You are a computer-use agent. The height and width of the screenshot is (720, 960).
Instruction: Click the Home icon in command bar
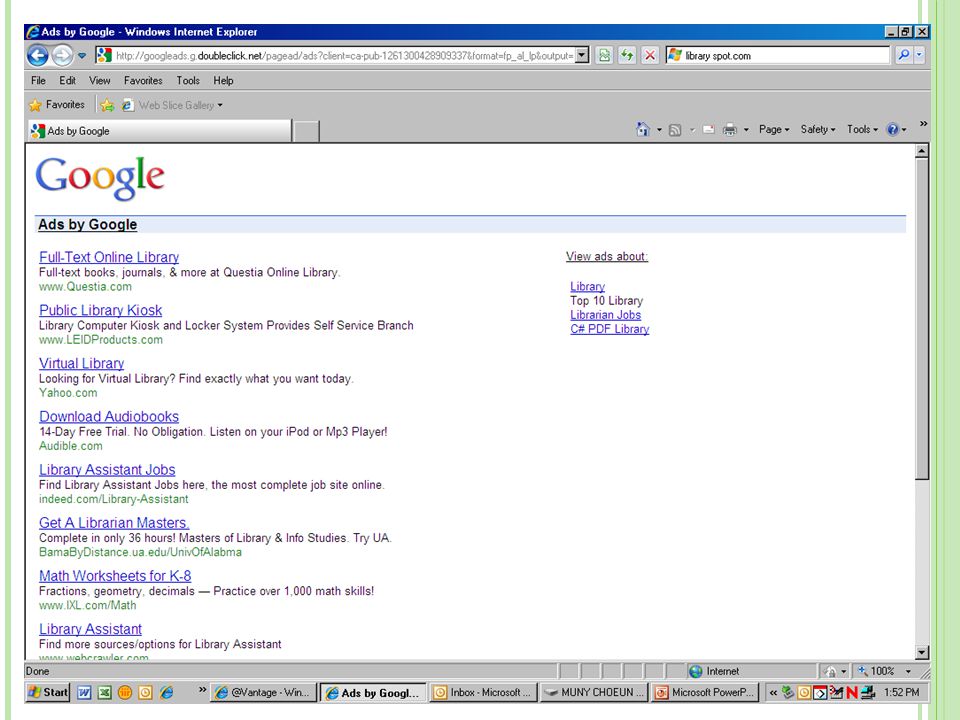(642, 129)
